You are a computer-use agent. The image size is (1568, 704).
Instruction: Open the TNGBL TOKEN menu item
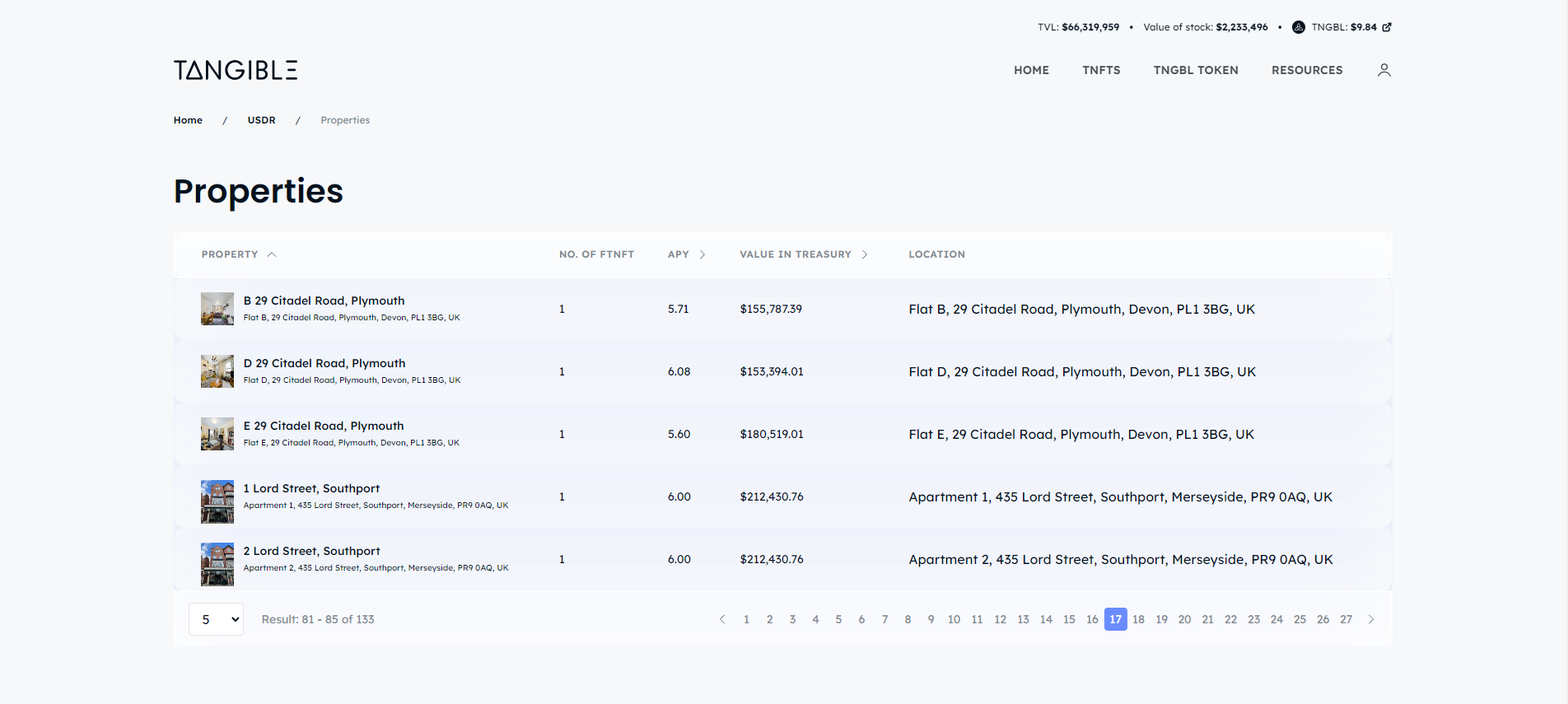(1195, 70)
